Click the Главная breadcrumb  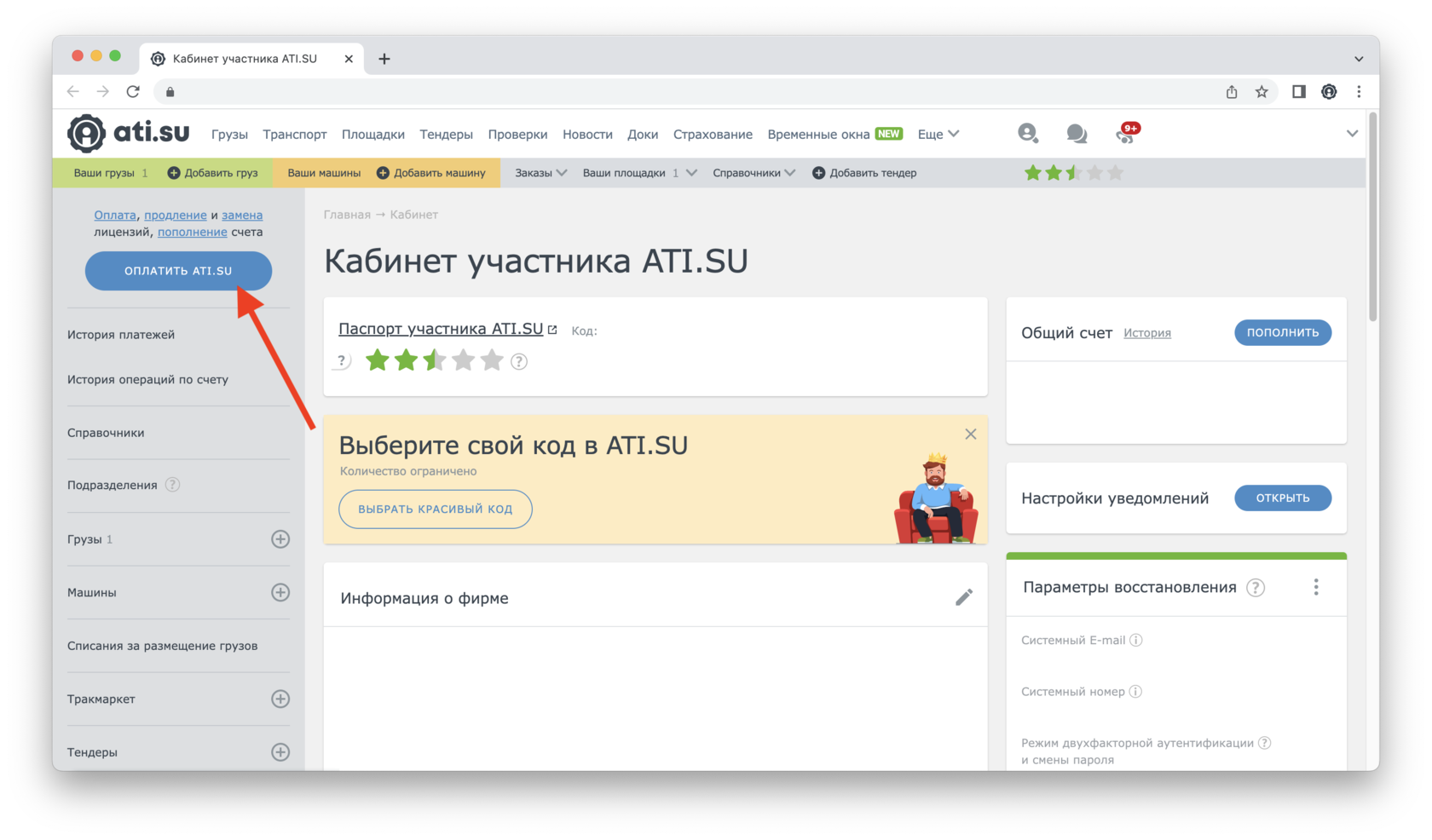(347, 215)
